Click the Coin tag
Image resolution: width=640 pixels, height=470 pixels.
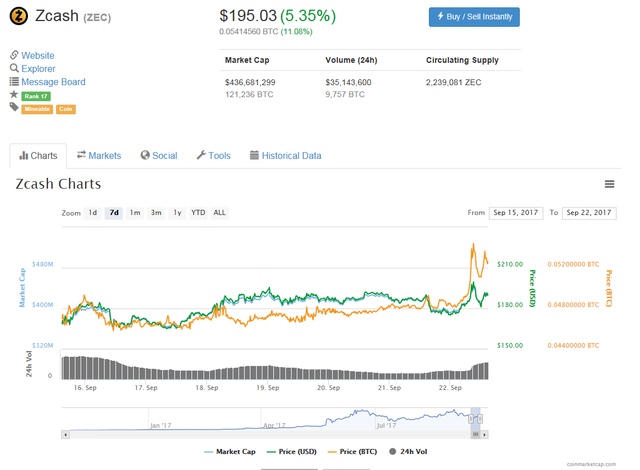[x=66, y=109]
